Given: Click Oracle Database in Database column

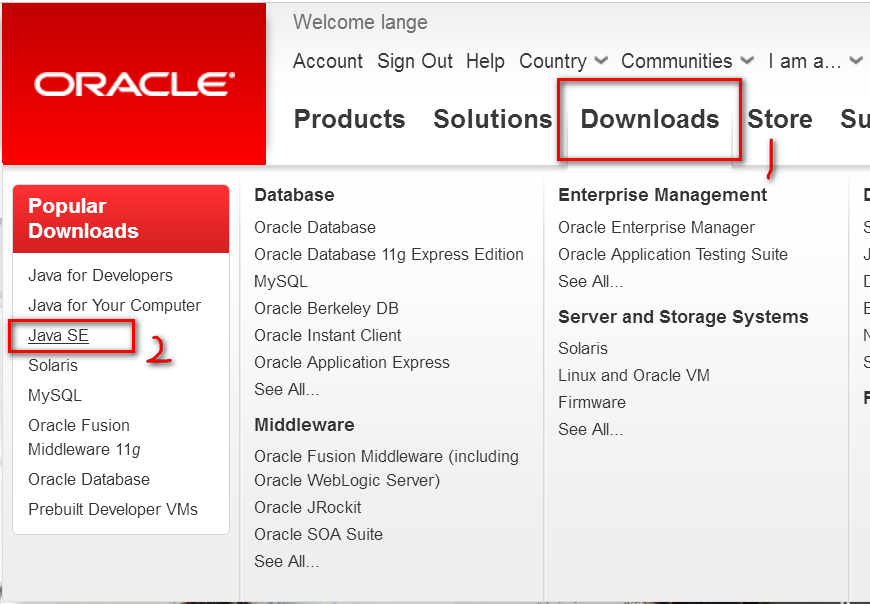Looking at the screenshot, I should [315, 227].
